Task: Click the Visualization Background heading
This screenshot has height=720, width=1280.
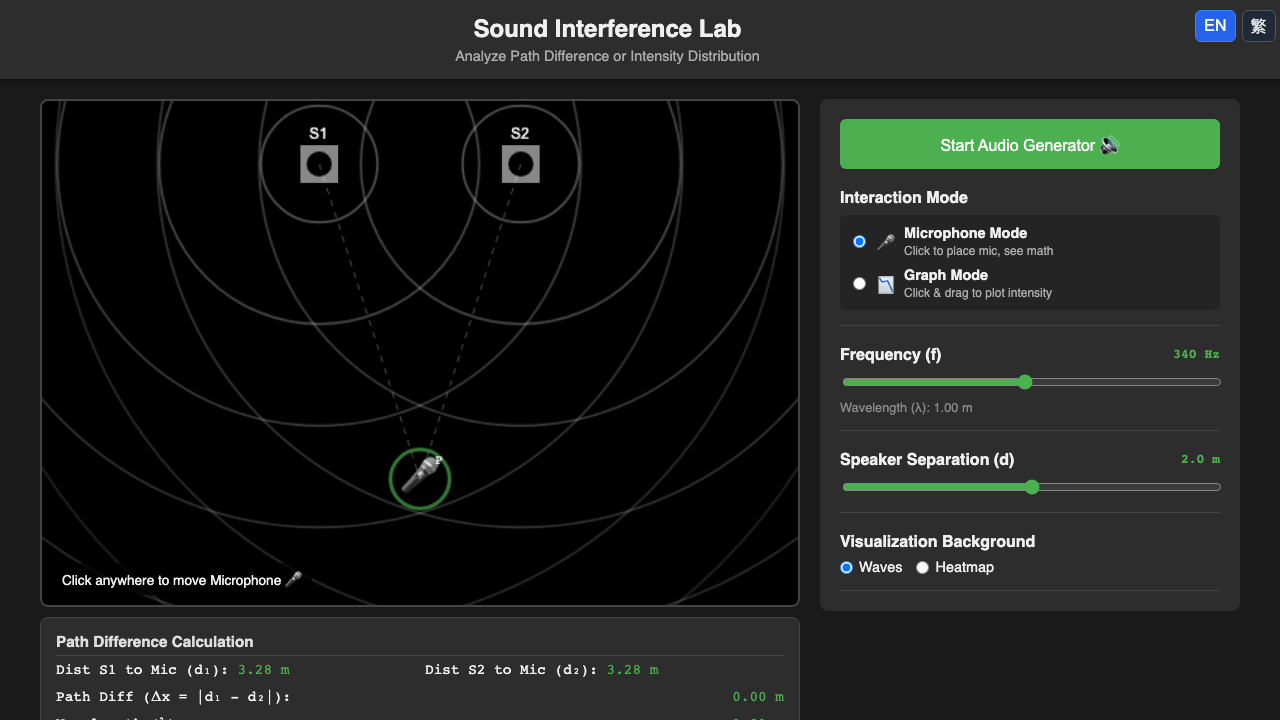Action: 937,541
